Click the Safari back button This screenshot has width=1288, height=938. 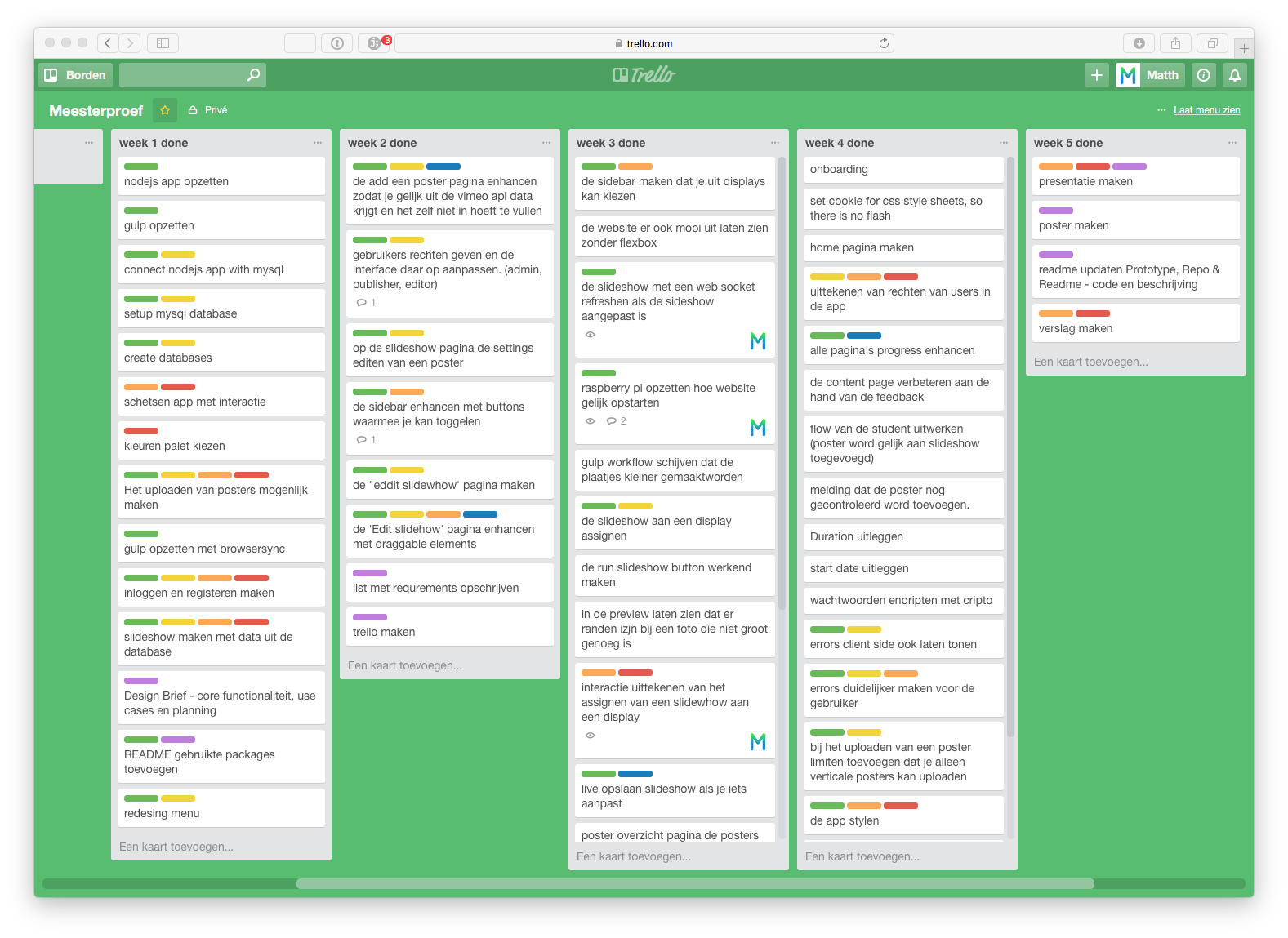click(x=108, y=43)
